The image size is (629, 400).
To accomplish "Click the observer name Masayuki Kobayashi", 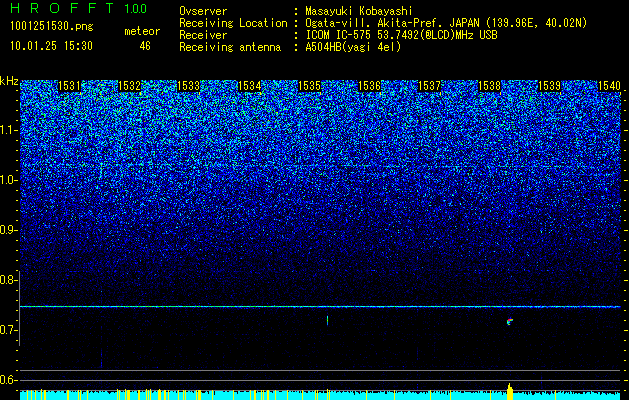I will (x=359, y=12).
